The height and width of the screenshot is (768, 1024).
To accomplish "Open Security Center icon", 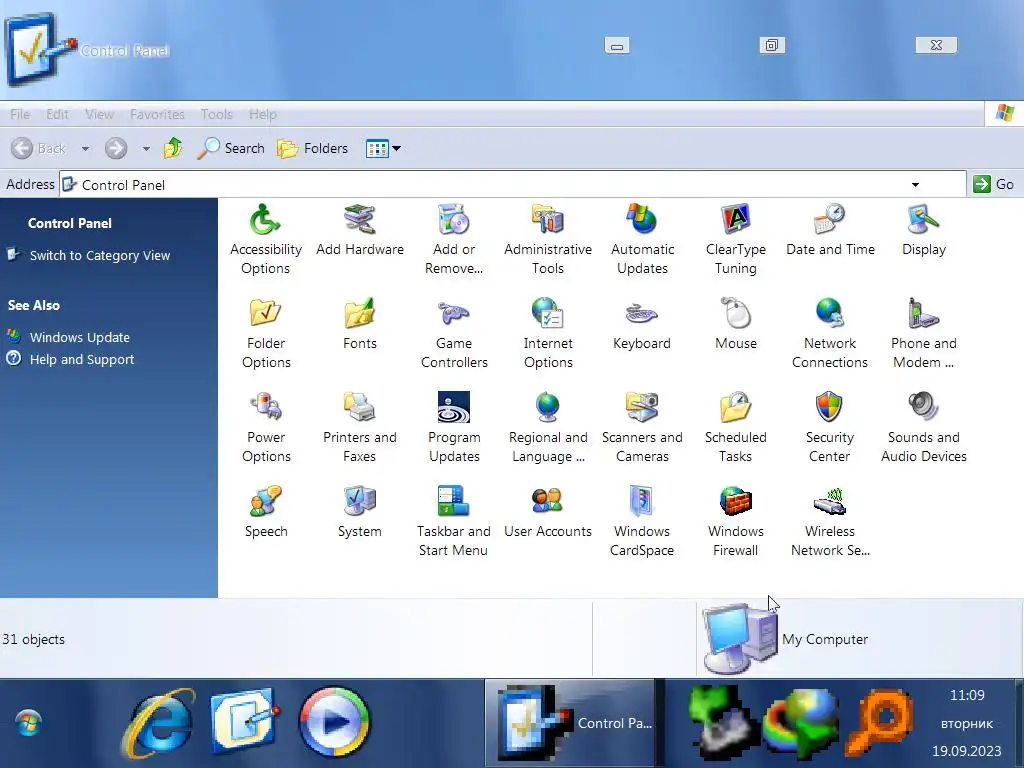I will 829,427.
